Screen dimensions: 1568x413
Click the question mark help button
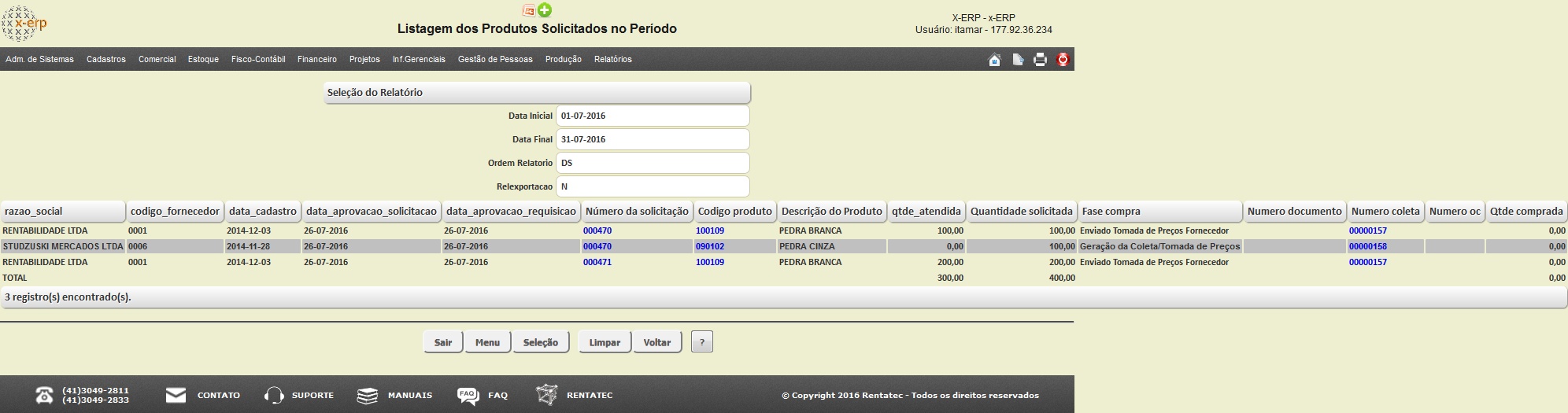702,341
